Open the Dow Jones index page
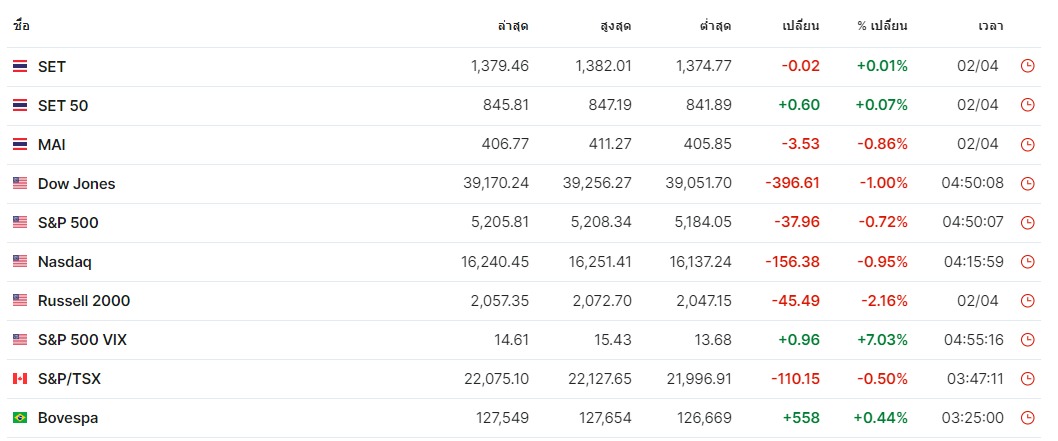This screenshot has height=441, width=1058. tap(76, 184)
